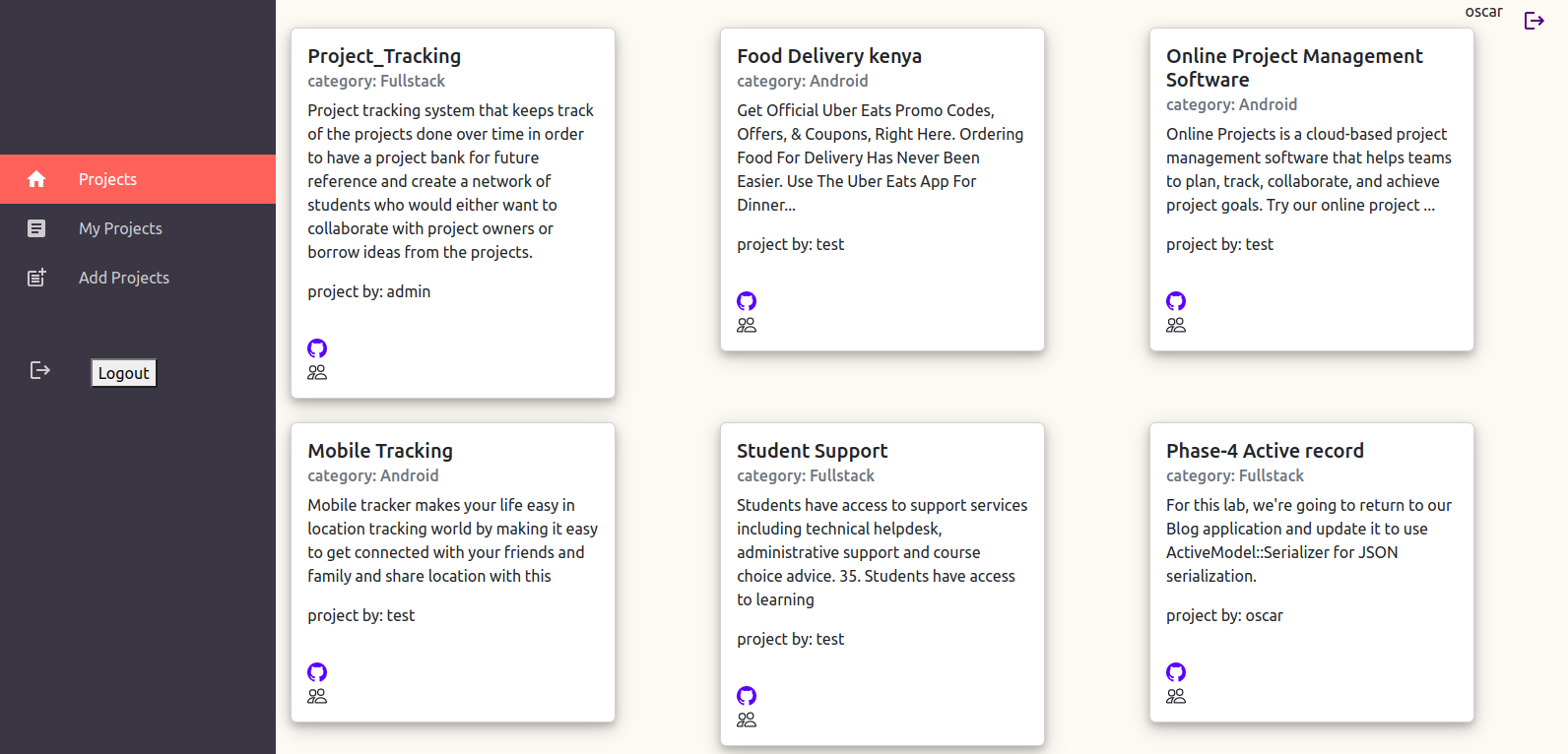Select the Add Projects icon in sidebar
Screen dimensions: 1568x754
click(36, 277)
